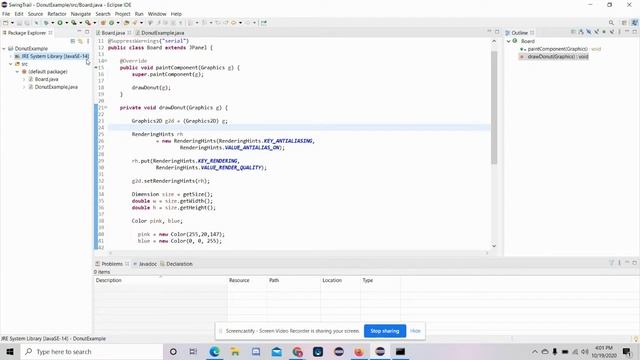Open the Windows notification center icon
This screenshot has width=640, height=360.
[627, 351]
